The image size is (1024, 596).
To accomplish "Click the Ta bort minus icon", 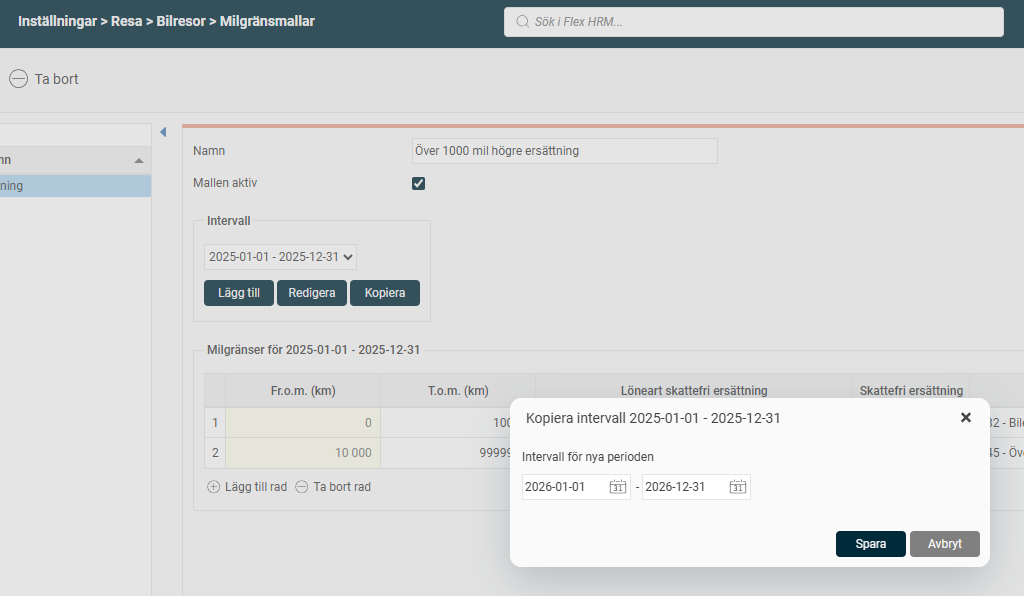I will (x=18, y=79).
